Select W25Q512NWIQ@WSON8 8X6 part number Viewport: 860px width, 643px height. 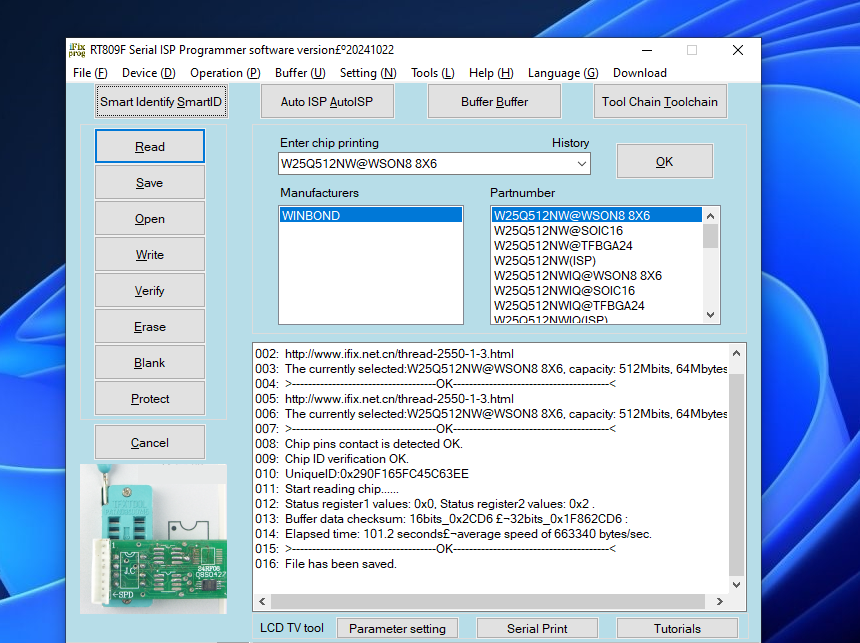[x=596, y=275]
